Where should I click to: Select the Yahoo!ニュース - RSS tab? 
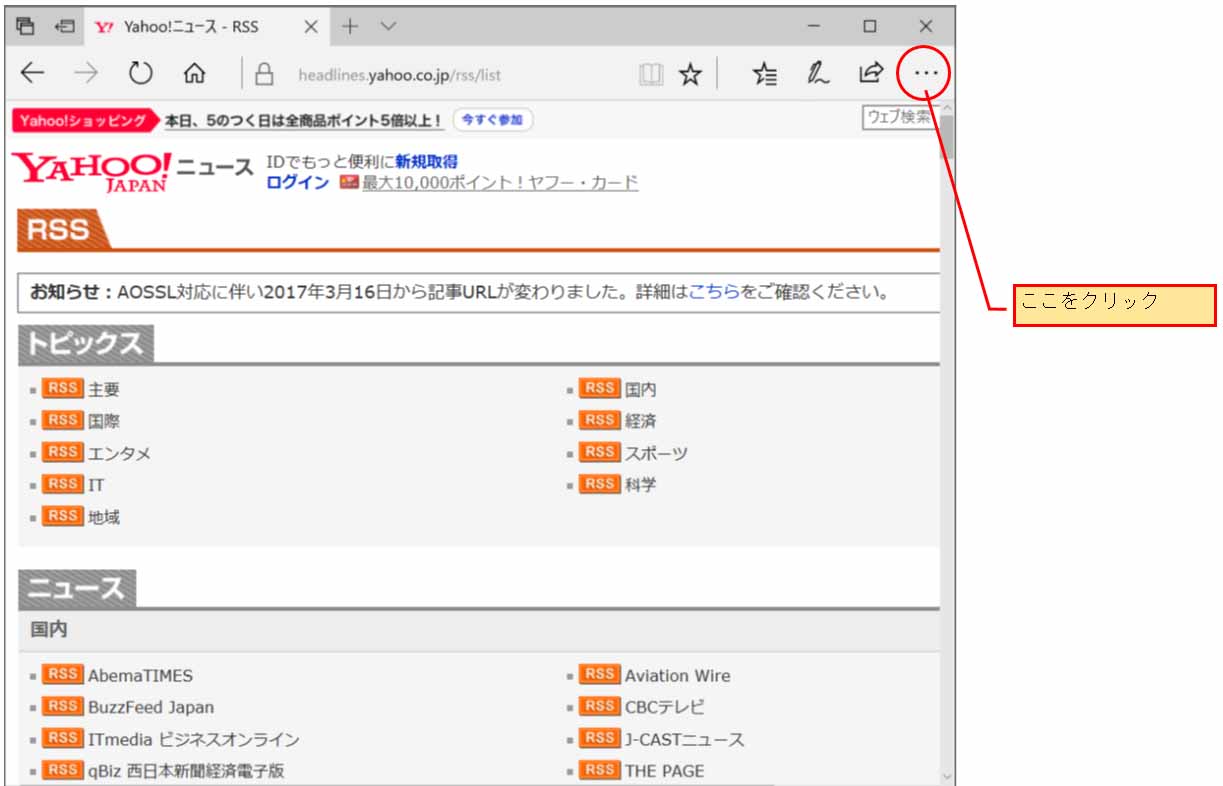[x=206, y=27]
